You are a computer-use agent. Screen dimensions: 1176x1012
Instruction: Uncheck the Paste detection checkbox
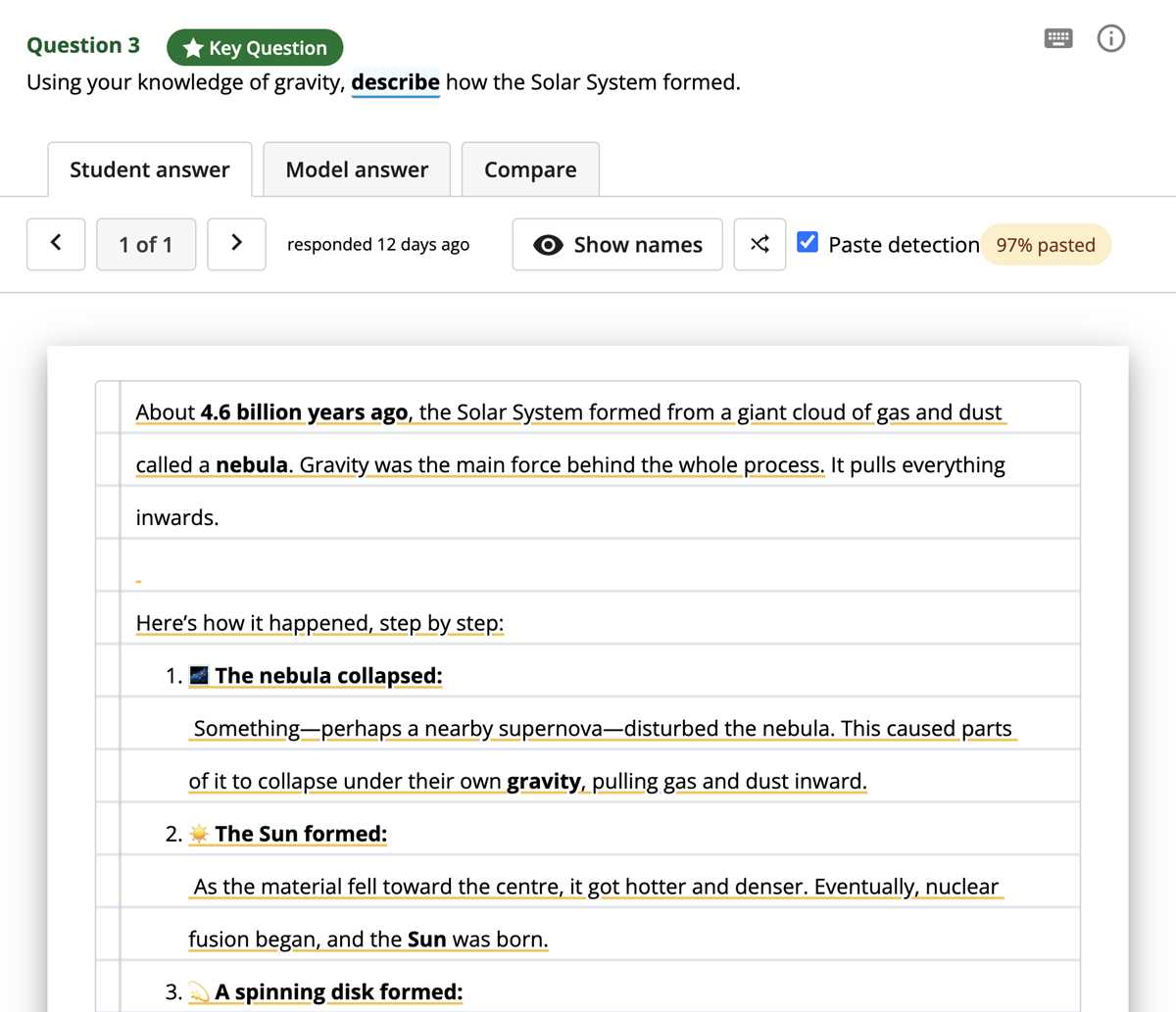(808, 242)
